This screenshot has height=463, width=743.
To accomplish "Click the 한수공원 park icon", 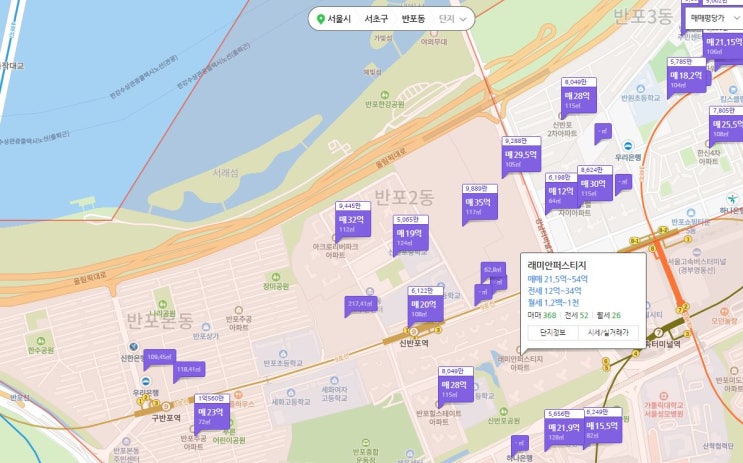I will pos(41,341).
